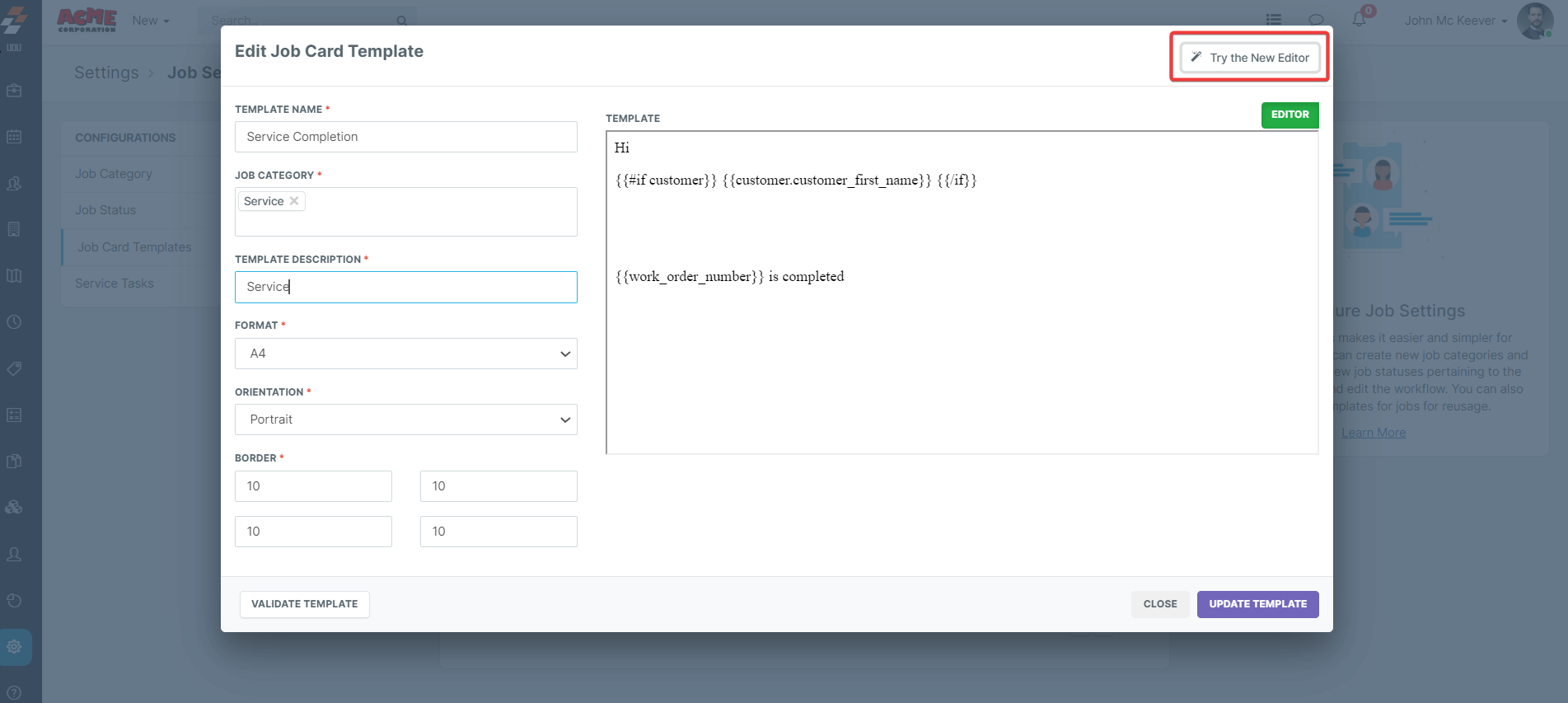Open the New dropdown menu
Viewport: 1568px width, 703px height.
click(150, 21)
